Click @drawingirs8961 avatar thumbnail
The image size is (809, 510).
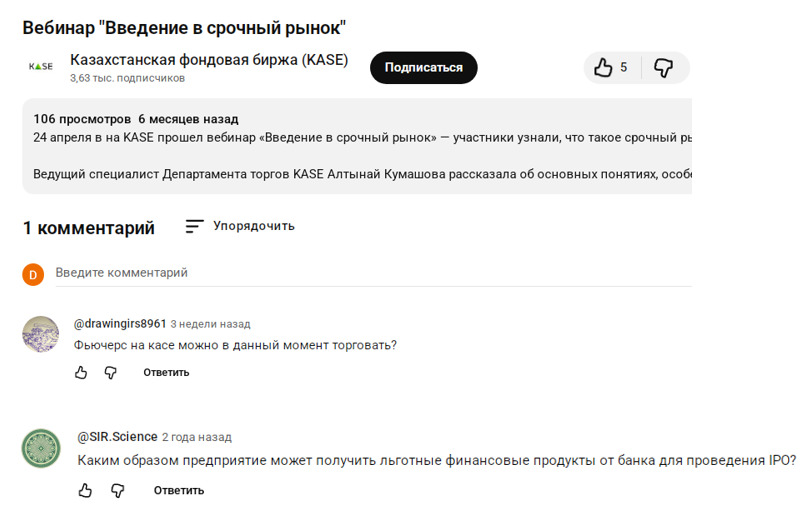(41, 334)
